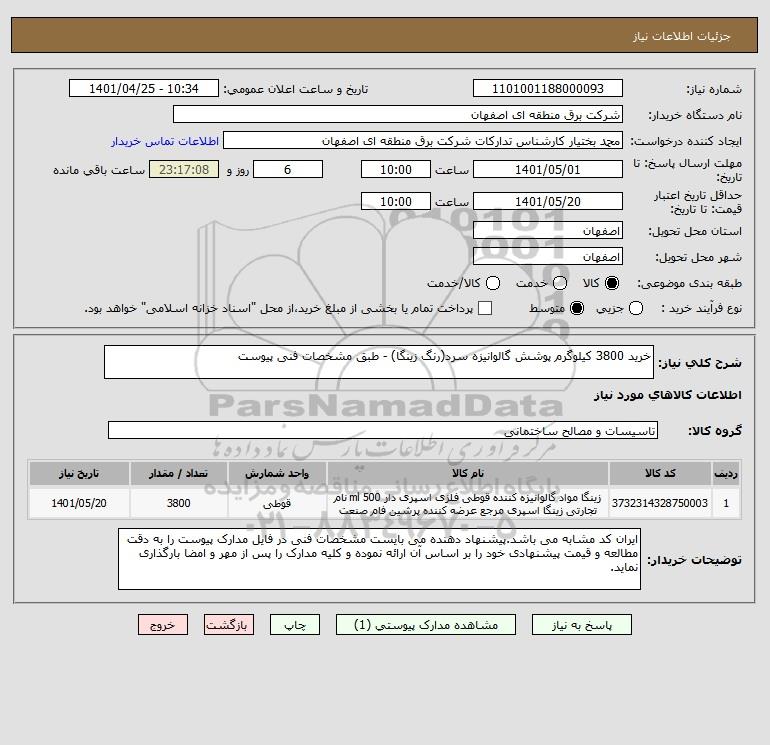Click the اطلاعات کالاهای مورد نیاز heading
Screen dimensions: 770x745
click(x=668, y=395)
